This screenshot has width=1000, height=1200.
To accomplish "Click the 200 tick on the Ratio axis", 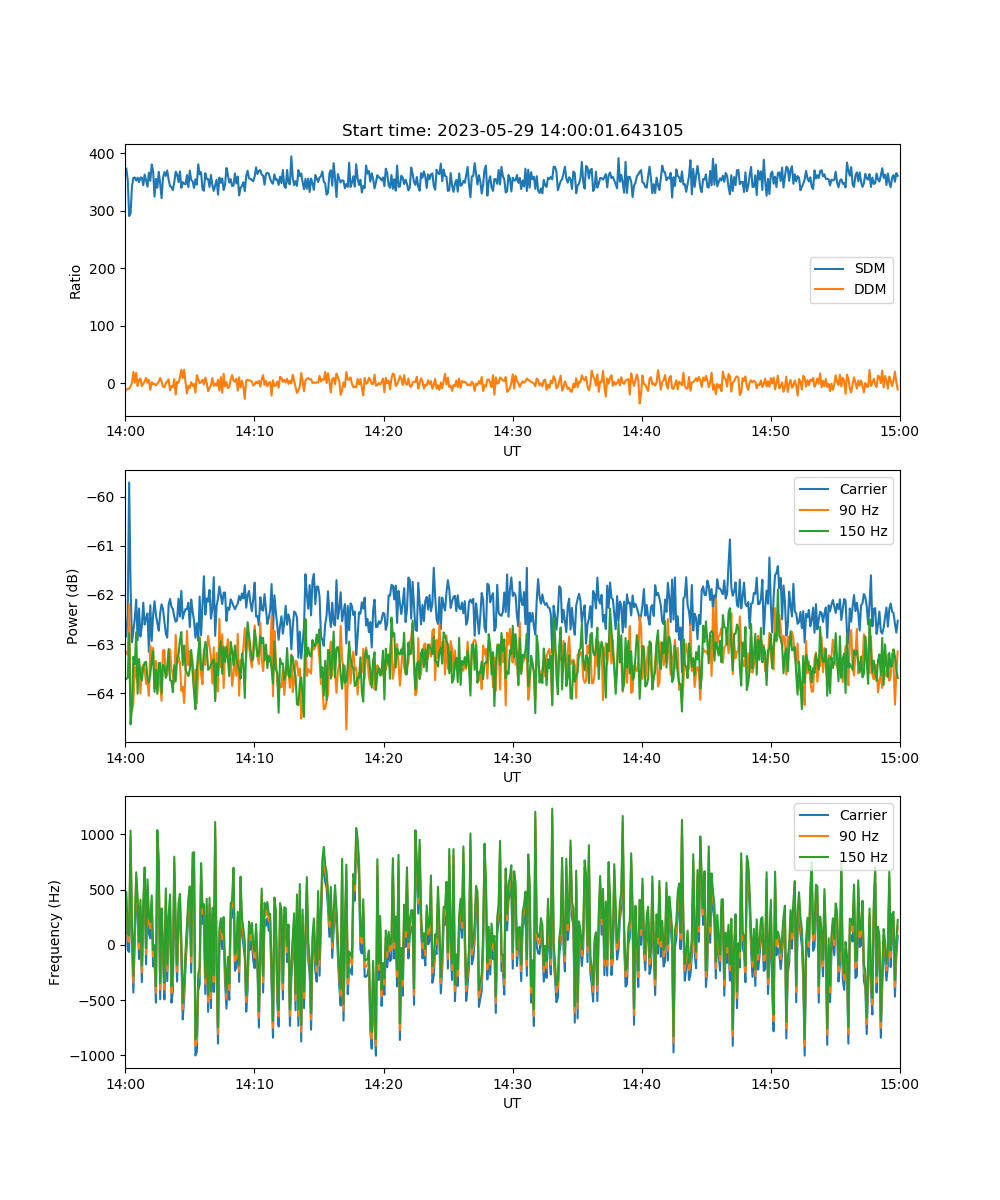I will click(104, 269).
